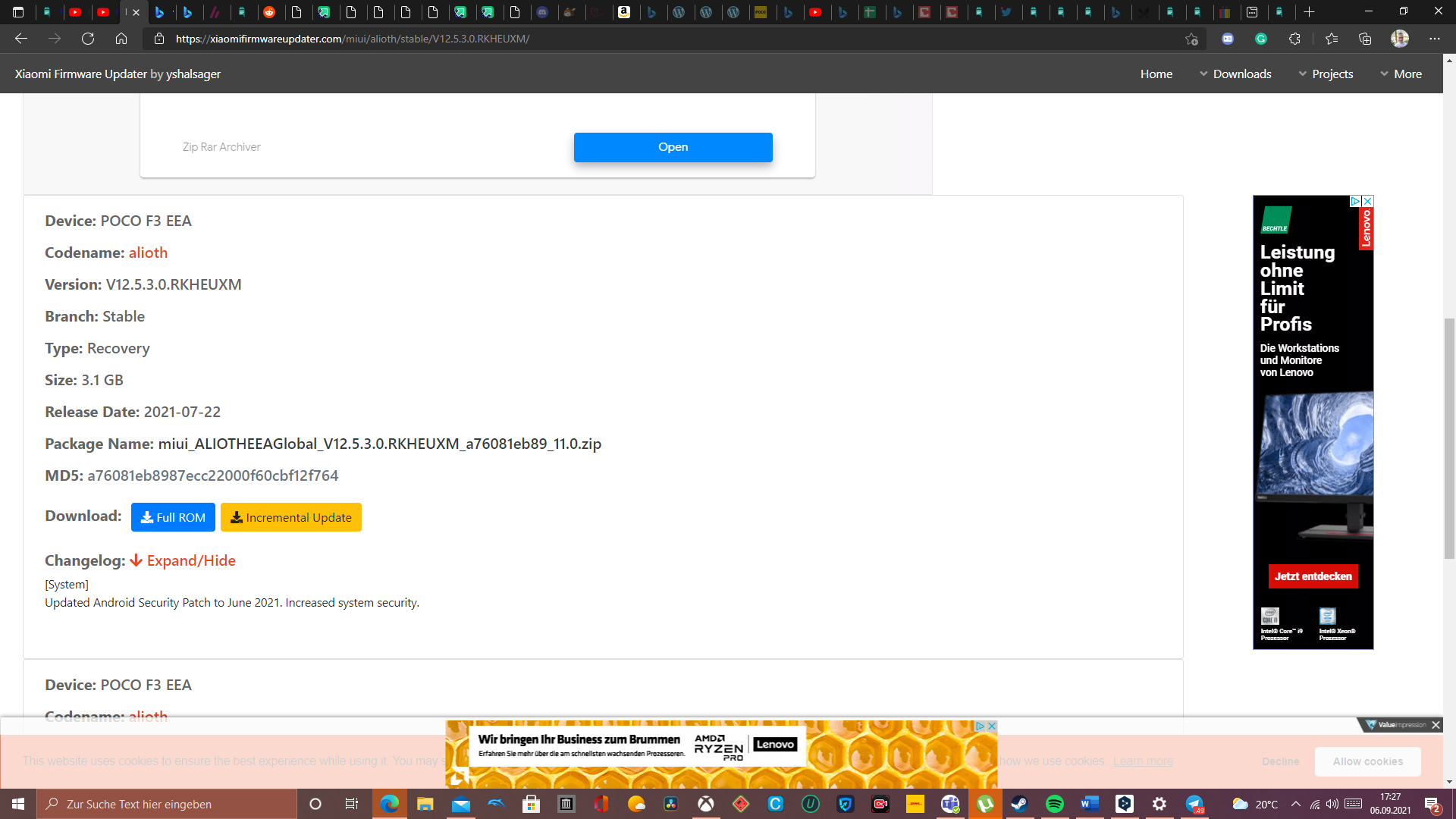Close the Lenovo sidebar ad

[x=1367, y=201]
